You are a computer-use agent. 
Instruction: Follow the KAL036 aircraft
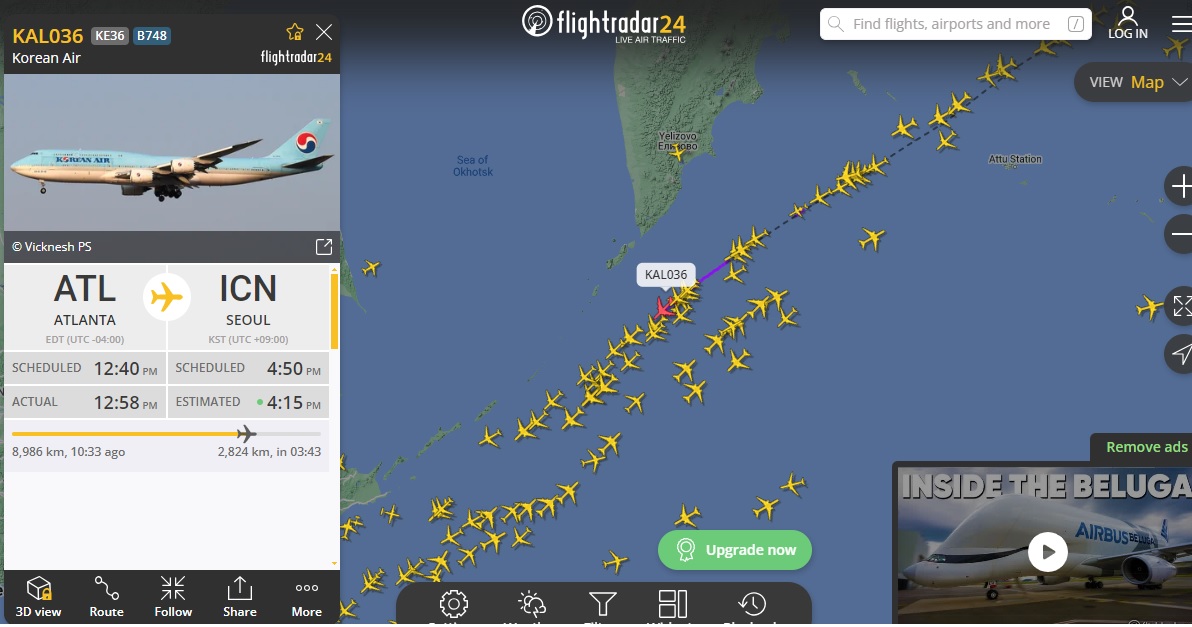pyautogui.click(x=173, y=597)
